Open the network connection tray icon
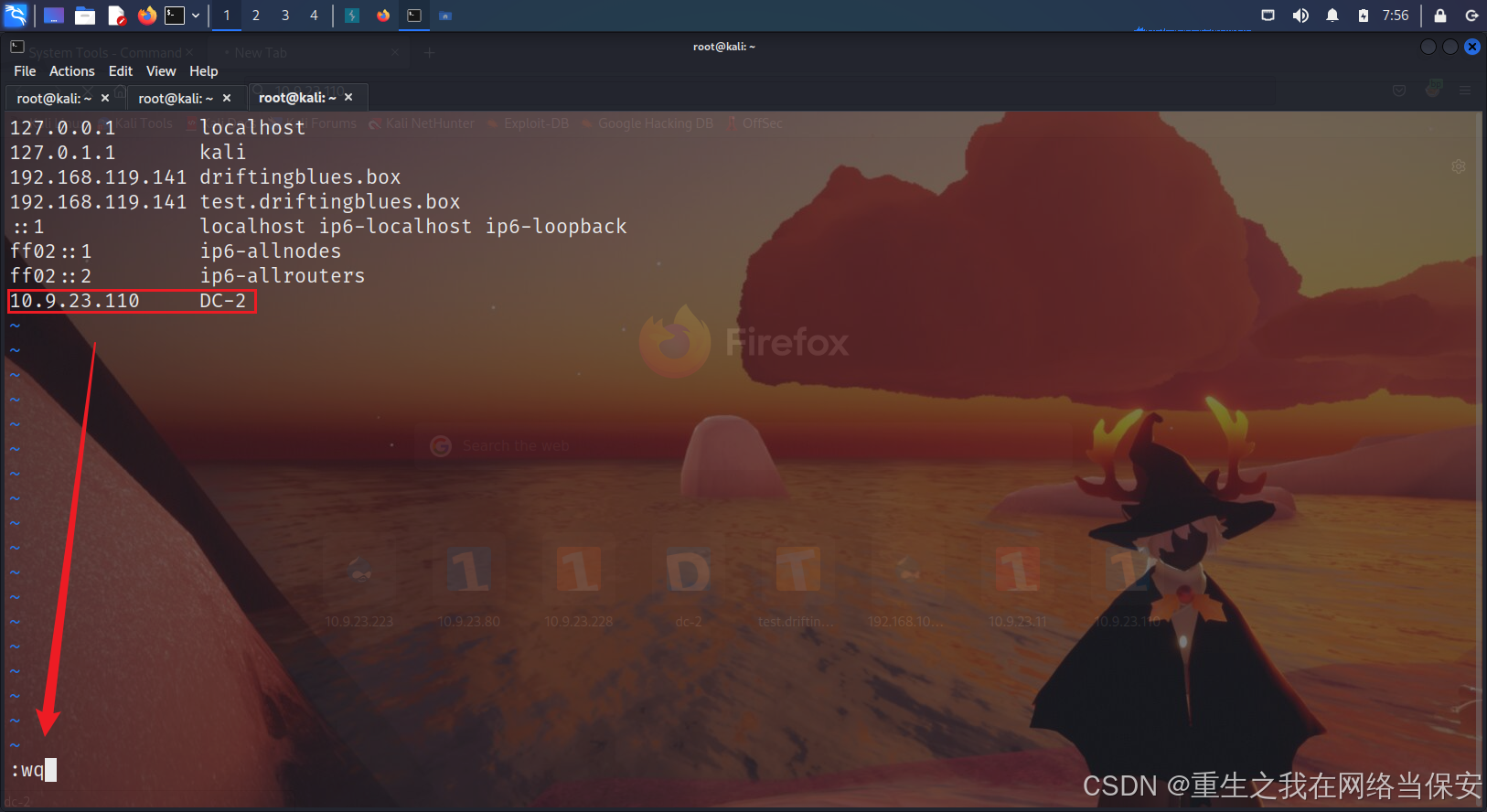Viewport: 1487px width, 812px height. pos(1268,16)
